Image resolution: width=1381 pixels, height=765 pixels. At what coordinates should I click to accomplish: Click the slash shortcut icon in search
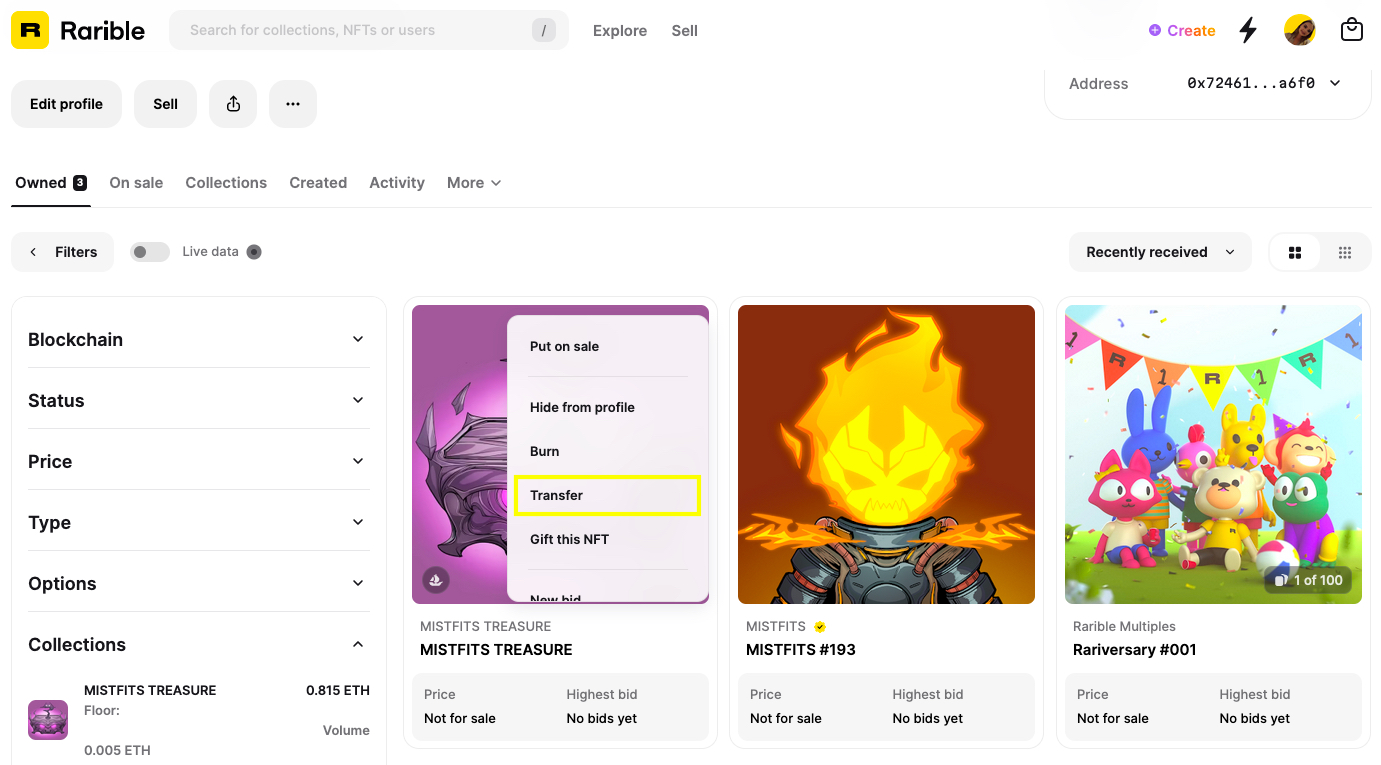(x=543, y=30)
